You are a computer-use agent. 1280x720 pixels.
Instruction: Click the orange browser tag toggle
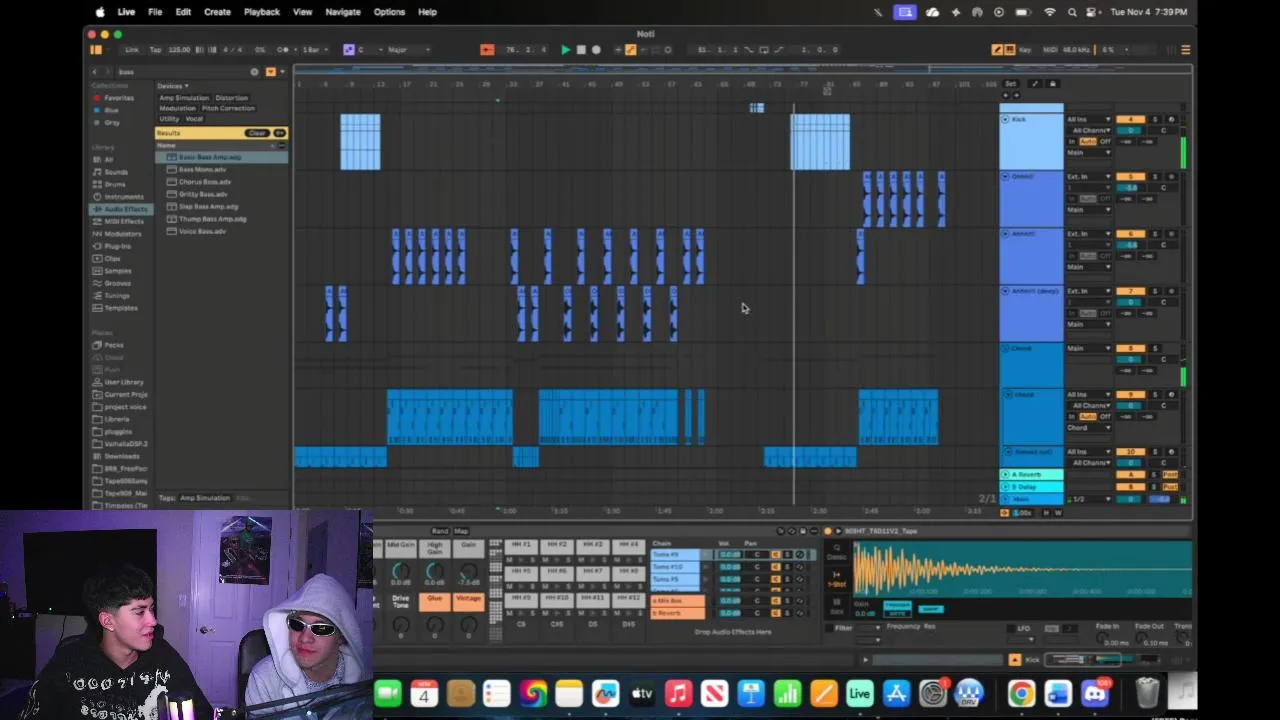point(270,72)
